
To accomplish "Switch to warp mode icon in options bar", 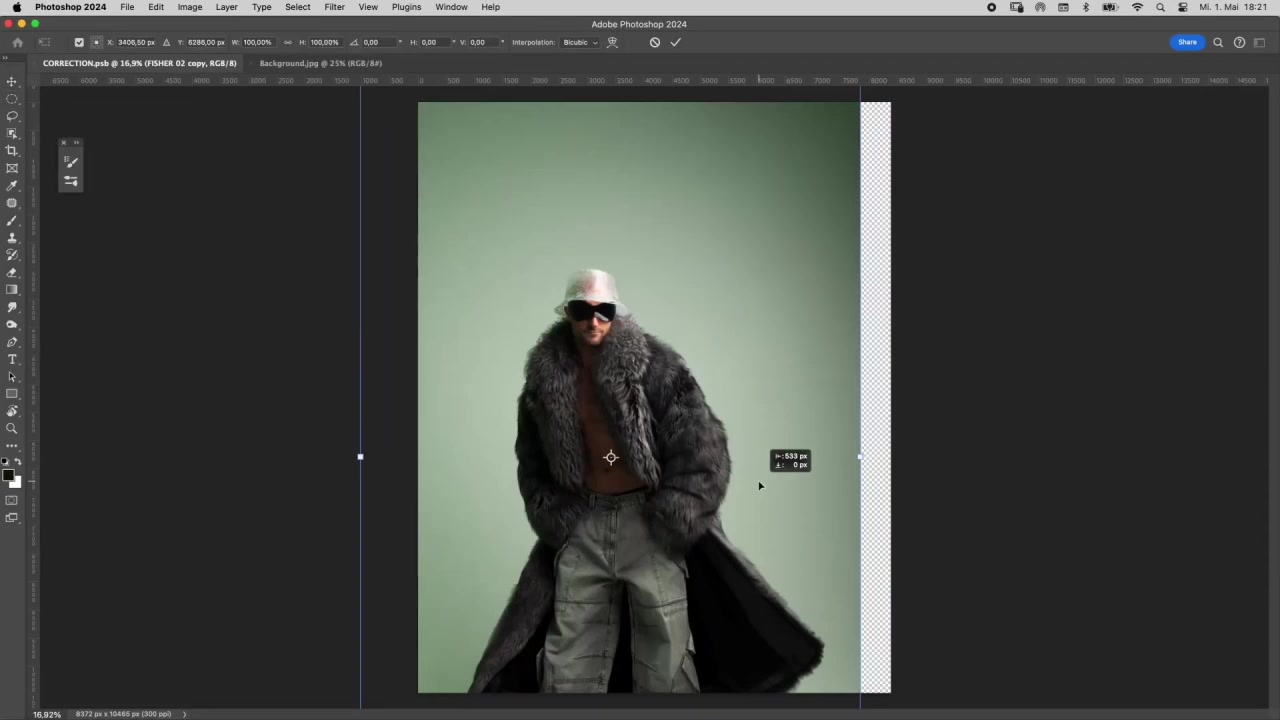I will click(613, 43).
